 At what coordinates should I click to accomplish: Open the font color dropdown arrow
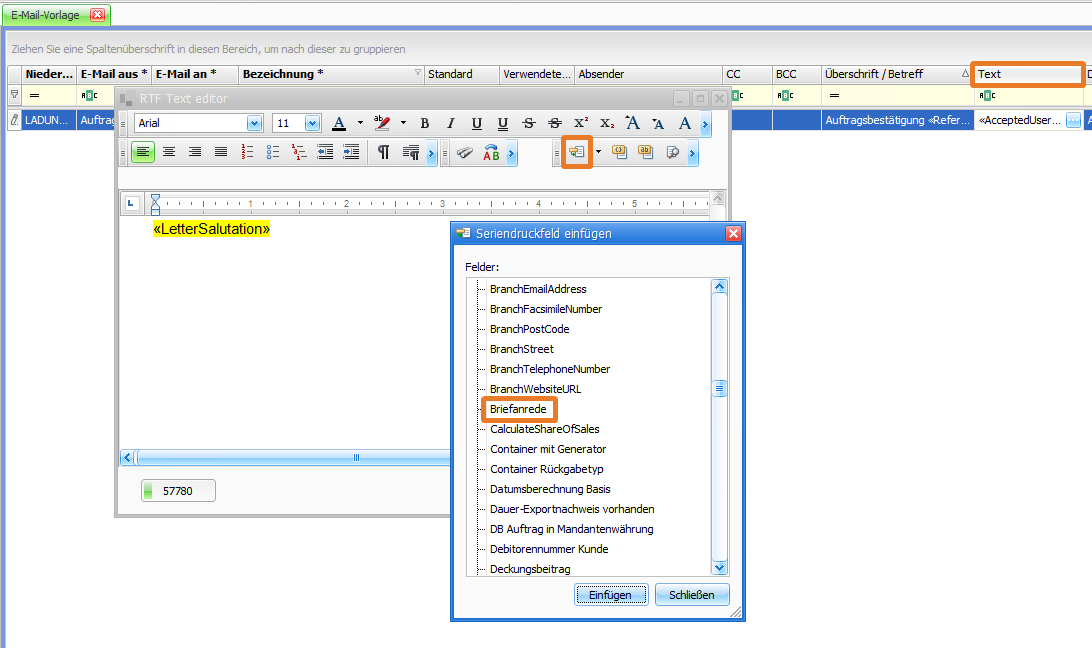tap(360, 123)
